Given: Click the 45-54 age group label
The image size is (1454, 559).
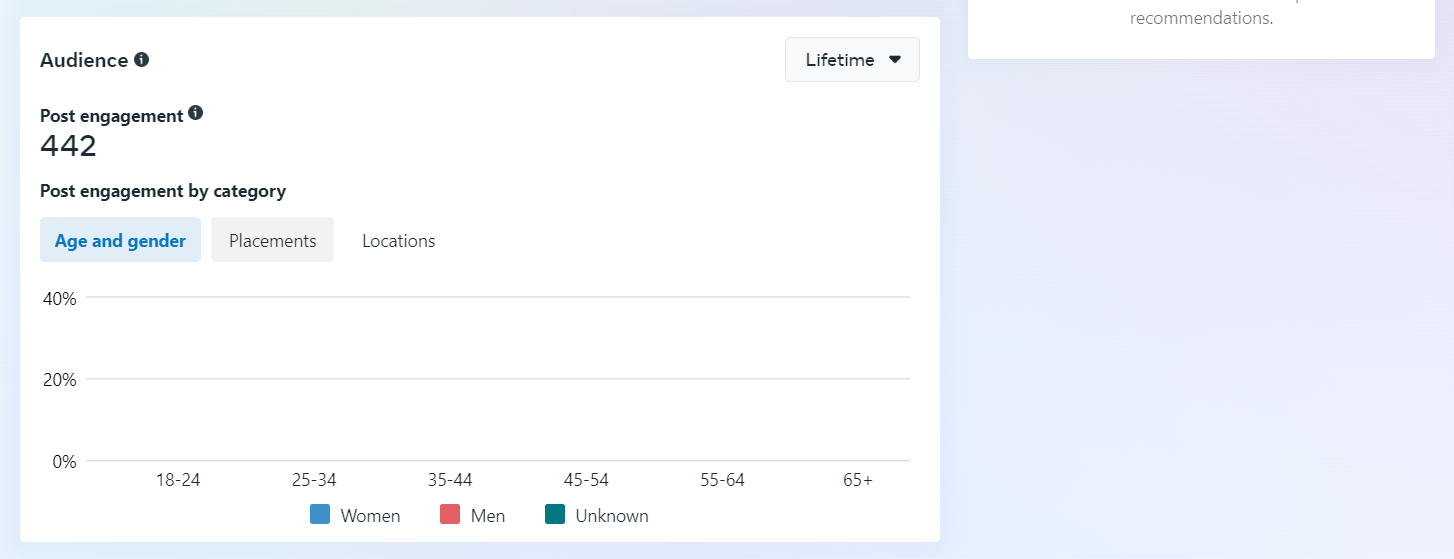Looking at the screenshot, I should [x=586, y=480].
